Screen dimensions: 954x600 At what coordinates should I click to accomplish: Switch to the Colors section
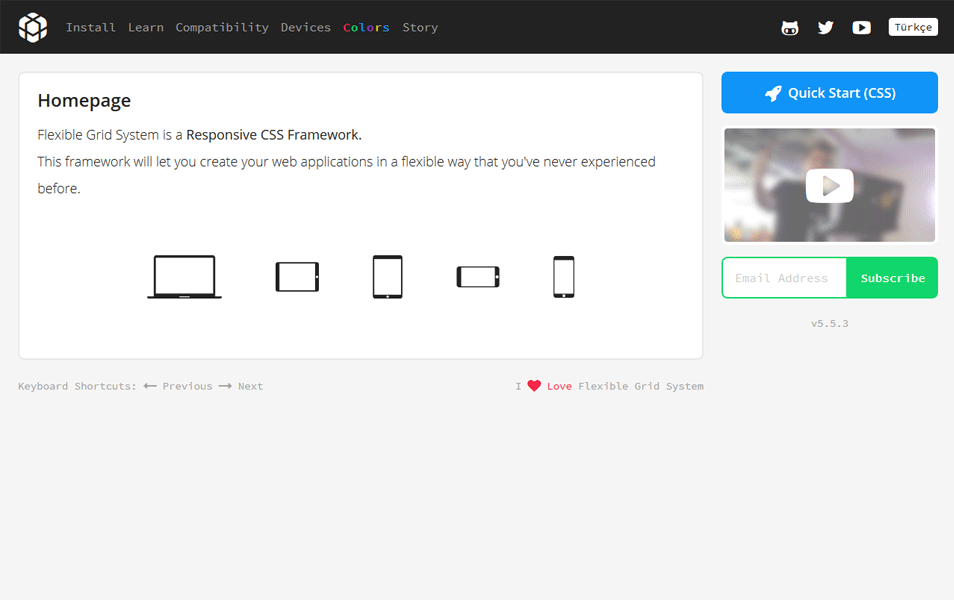click(366, 27)
